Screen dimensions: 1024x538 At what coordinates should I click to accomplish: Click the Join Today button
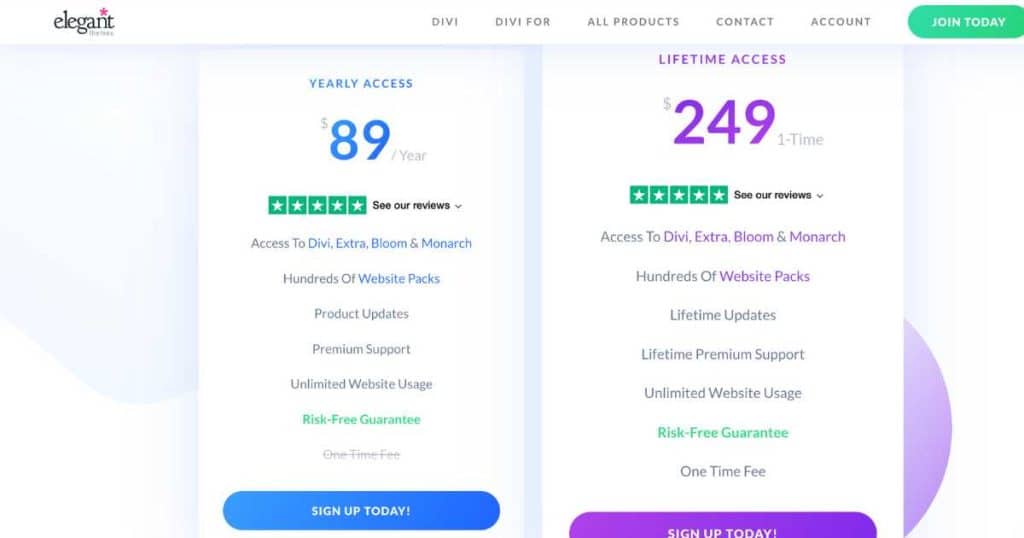click(967, 22)
